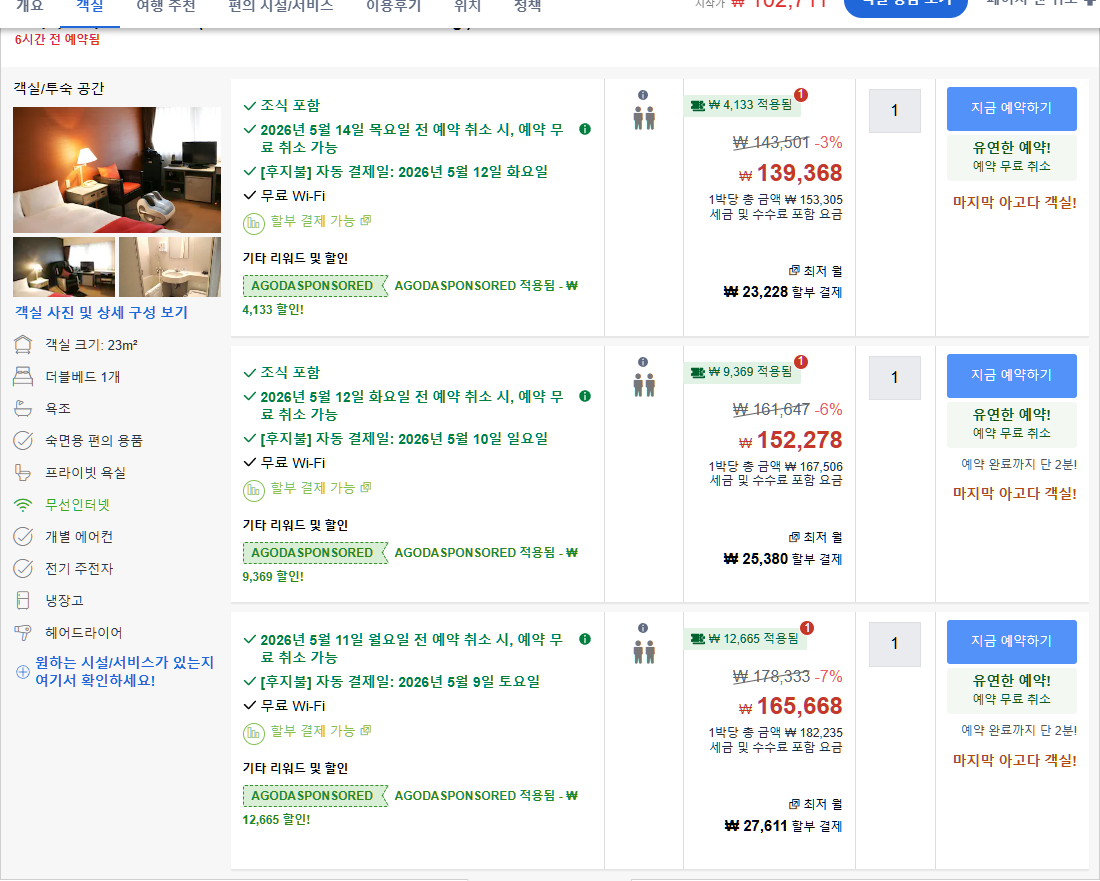The width and height of the screenshot is (1100, 881).
Task: Click two-guest icon in 165,668 offer
Action: click(x=644, y=652)
